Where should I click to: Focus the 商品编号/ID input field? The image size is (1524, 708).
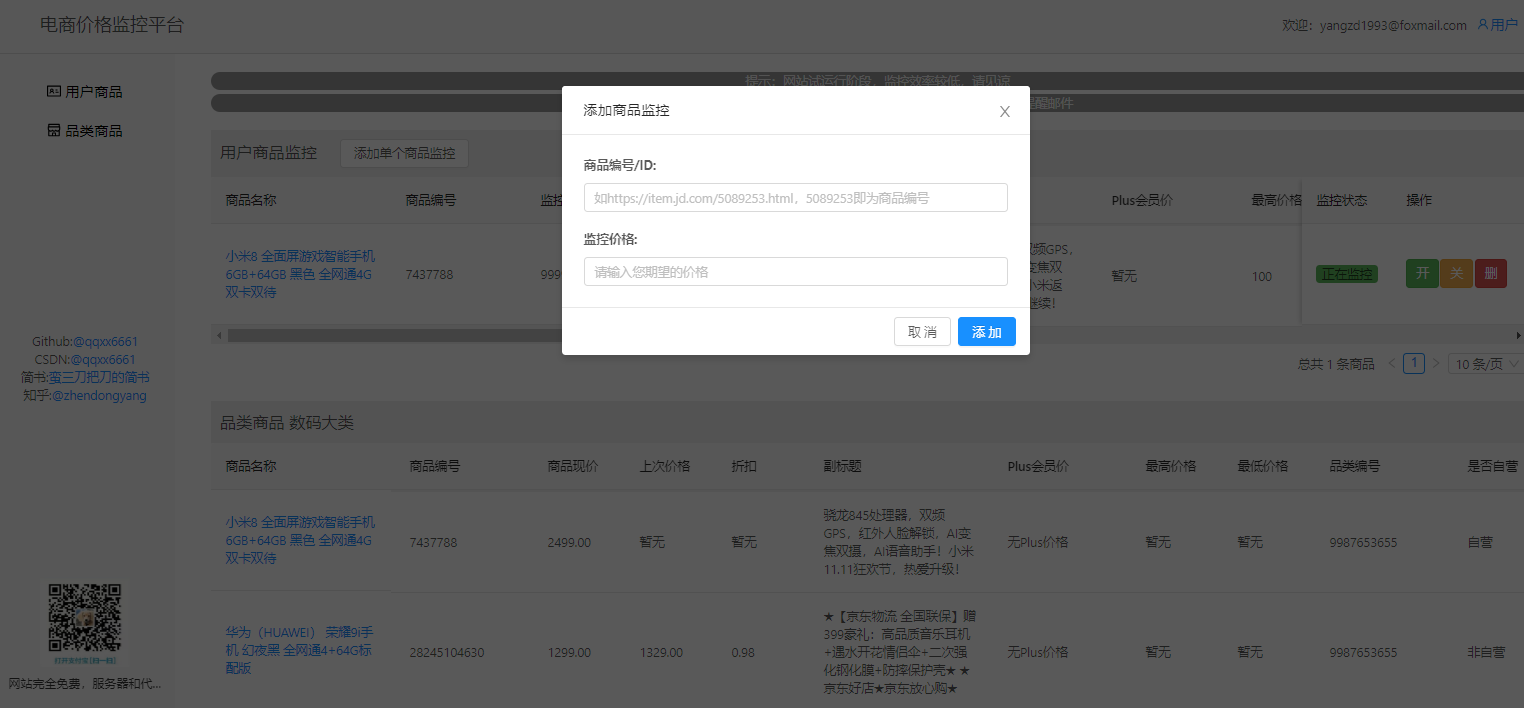click(795, 198)
